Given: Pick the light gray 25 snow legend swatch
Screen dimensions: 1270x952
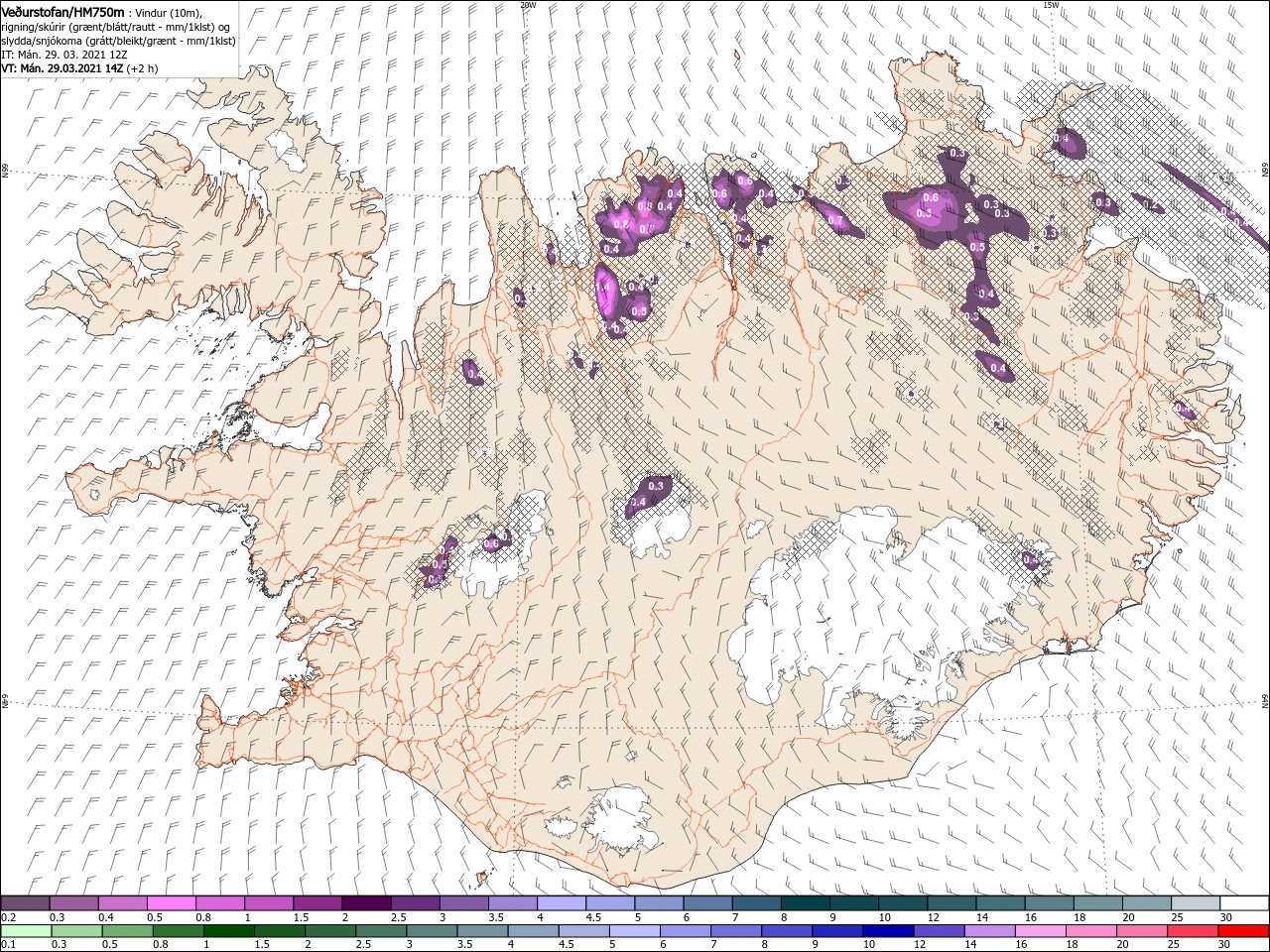Looking at the screenshot, I should point(1194,903).
